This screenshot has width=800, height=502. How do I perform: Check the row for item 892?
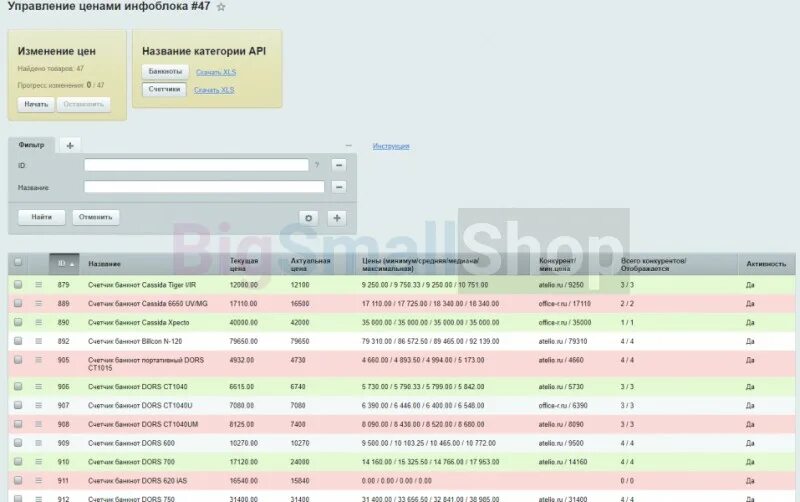click(x=18, y=341)
